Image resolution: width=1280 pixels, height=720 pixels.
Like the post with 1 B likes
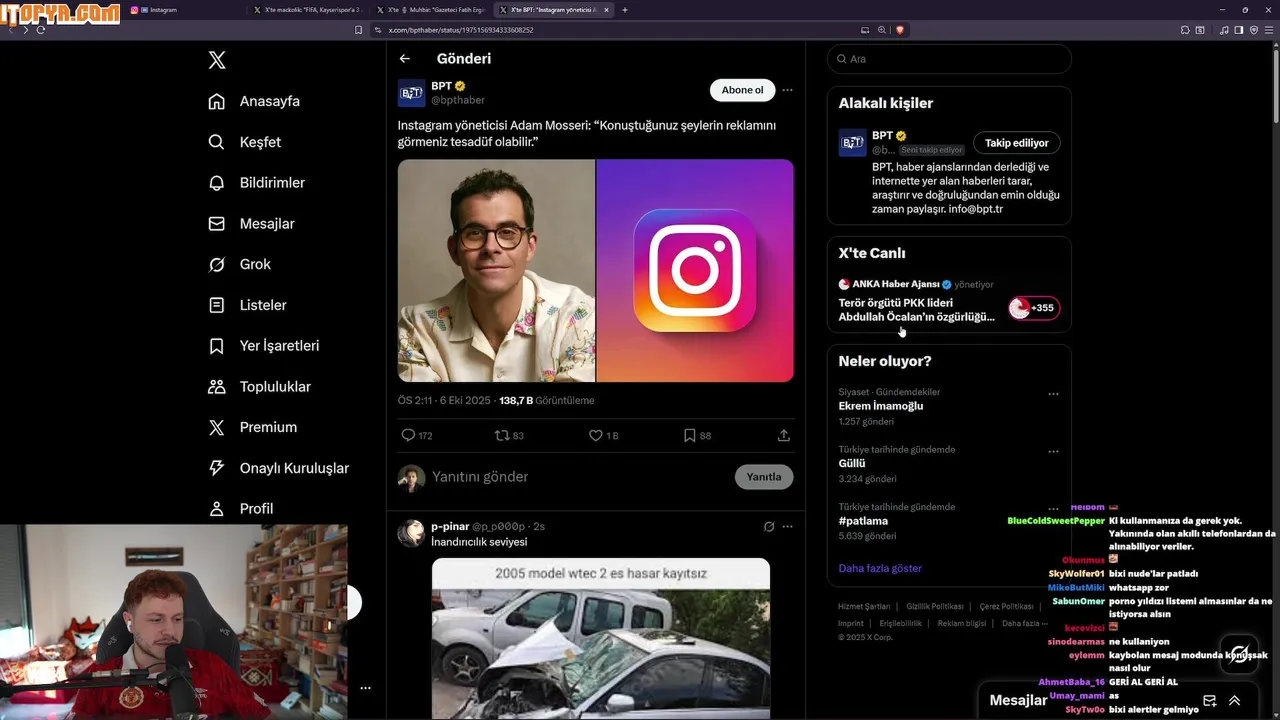click(x=595, y=435)
